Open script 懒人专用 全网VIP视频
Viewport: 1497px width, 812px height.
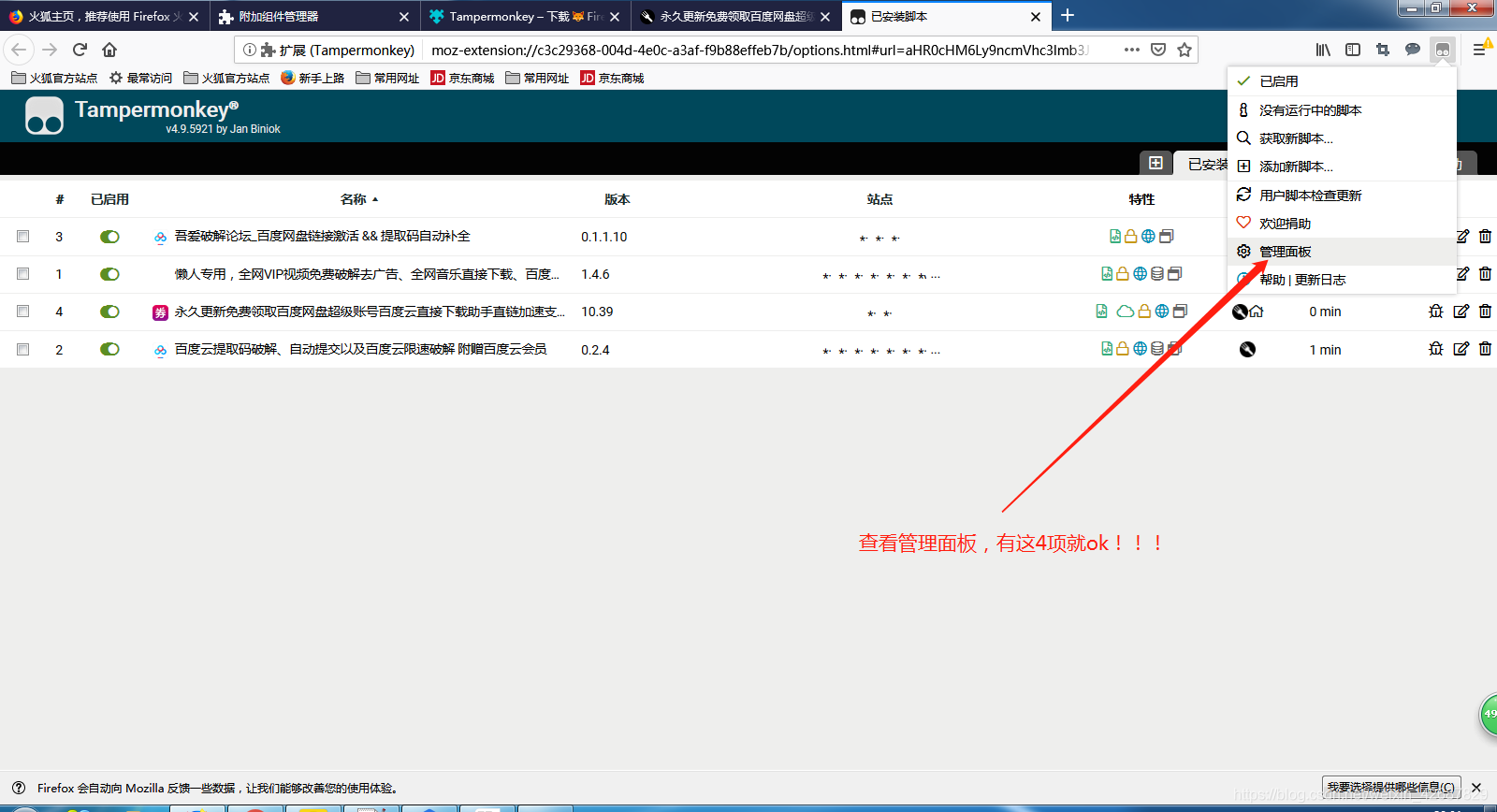pyautogui.click(x=367, y=274)
